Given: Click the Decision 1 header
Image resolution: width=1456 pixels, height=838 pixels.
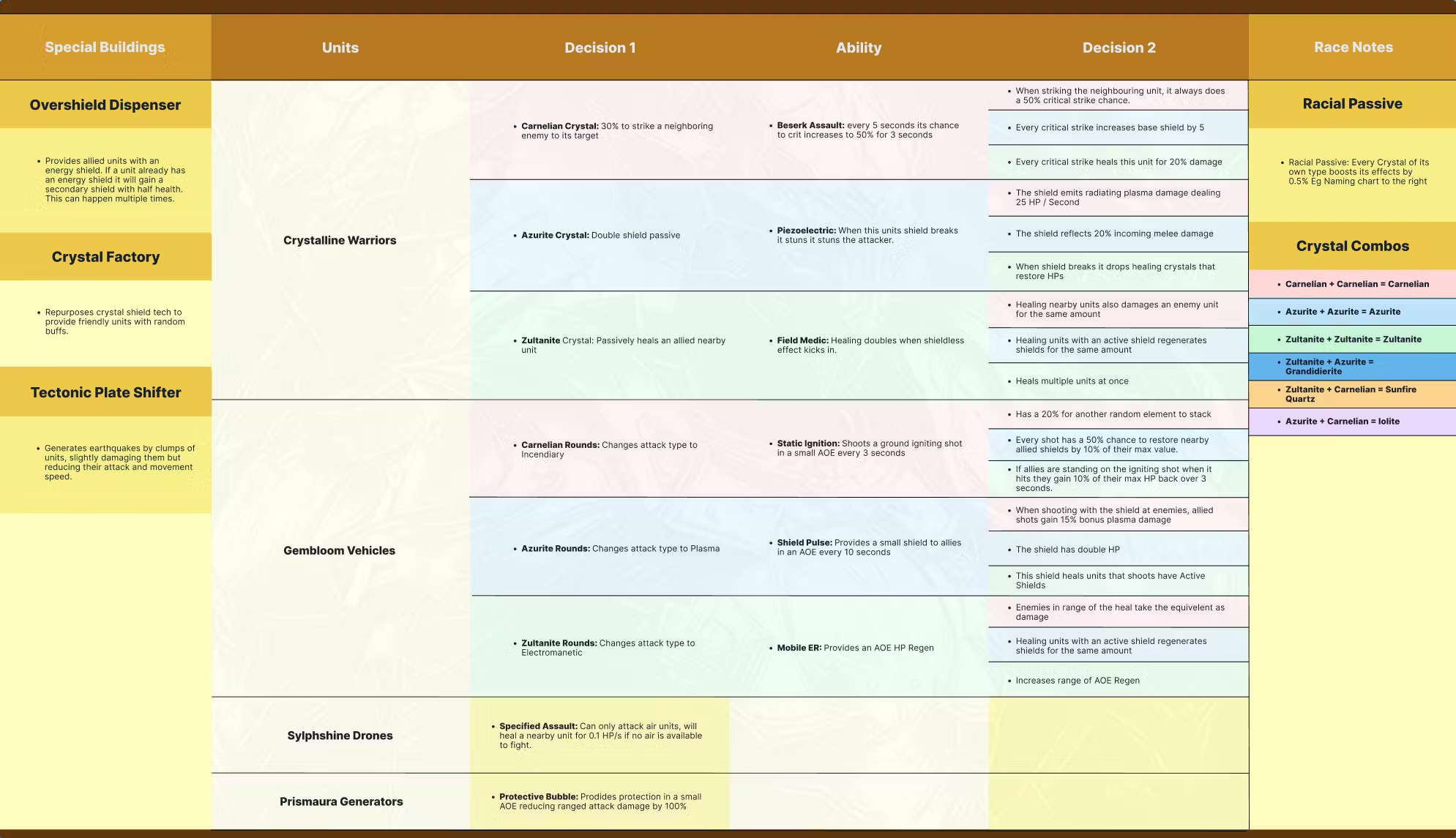Looking at the screenshot, I should (600, 48).
